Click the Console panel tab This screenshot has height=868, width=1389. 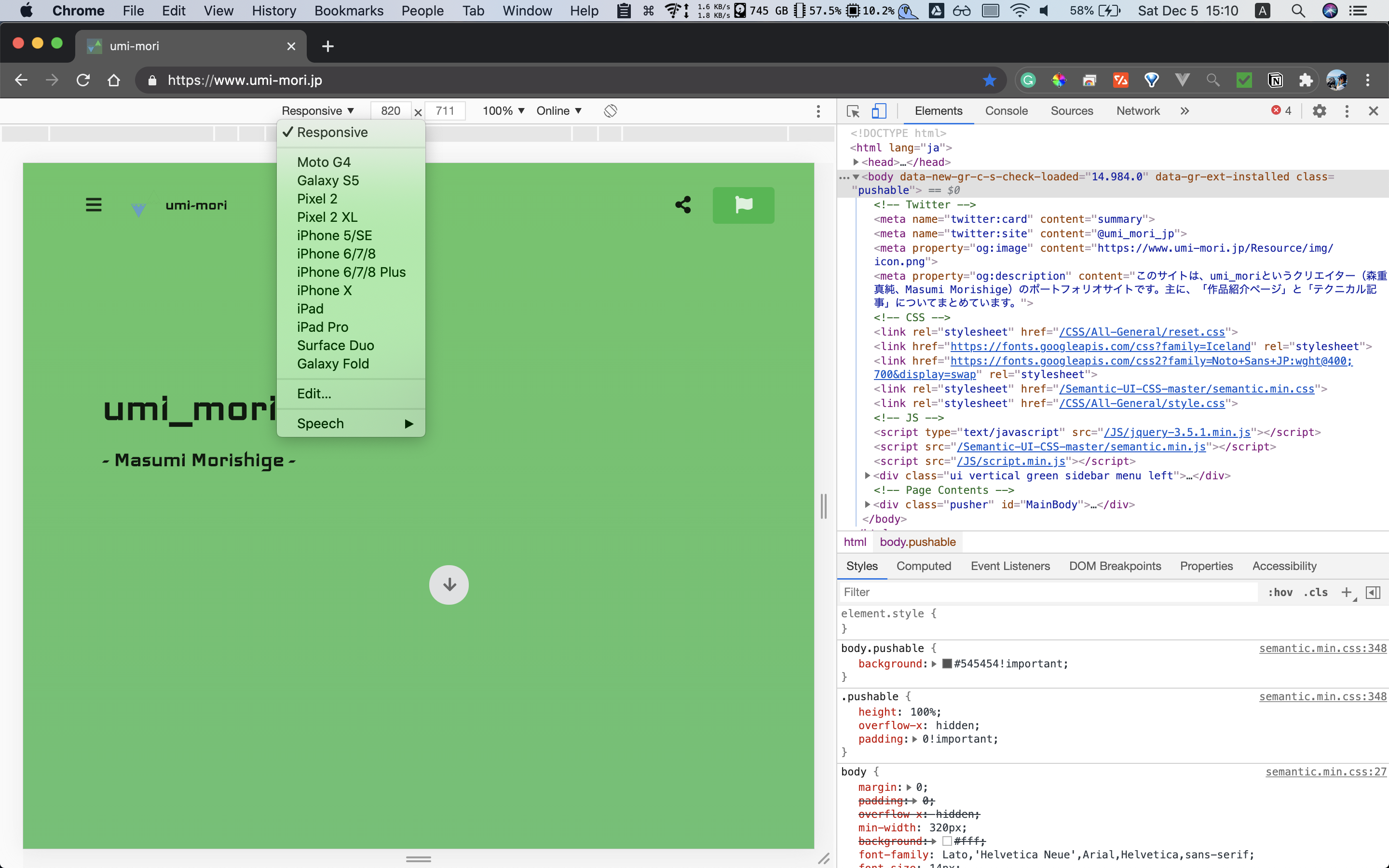(x=1006, y=110)
